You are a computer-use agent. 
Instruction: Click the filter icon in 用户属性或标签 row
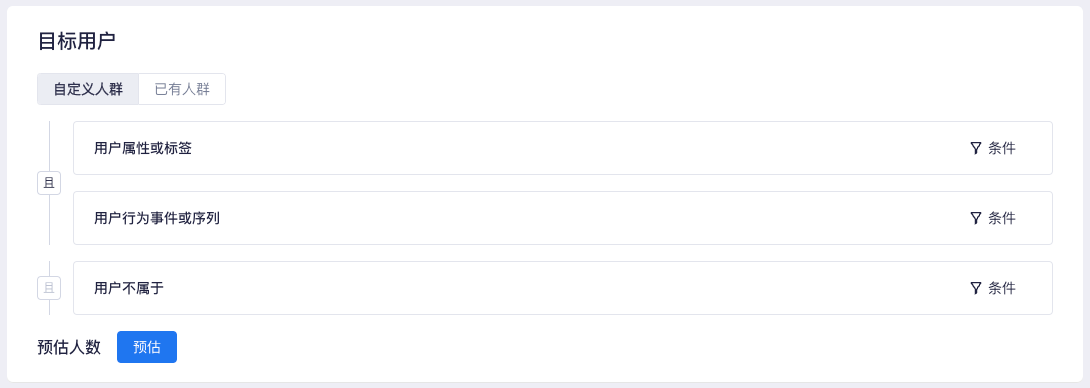(x=975, y=148)
